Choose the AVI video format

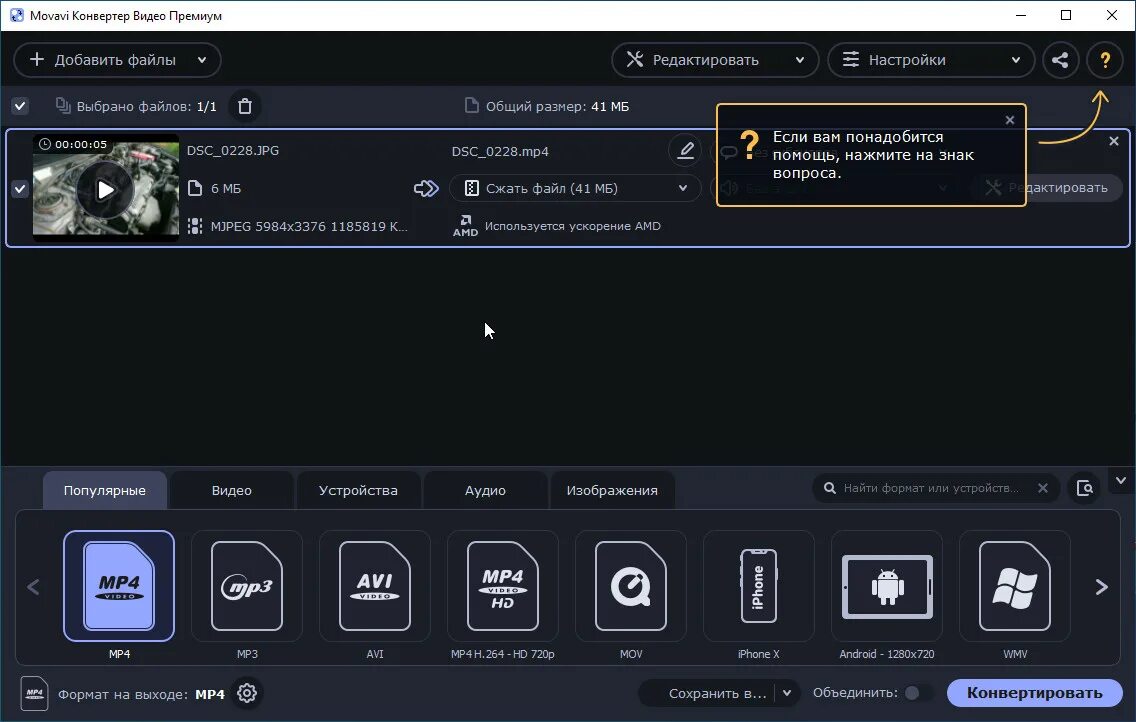coord(375,586)
